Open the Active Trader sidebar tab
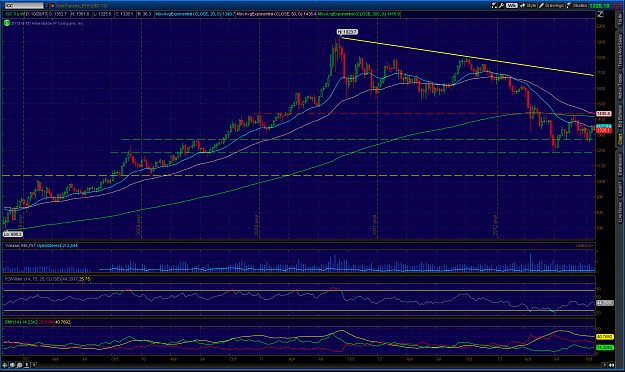 tap(620, 87)
